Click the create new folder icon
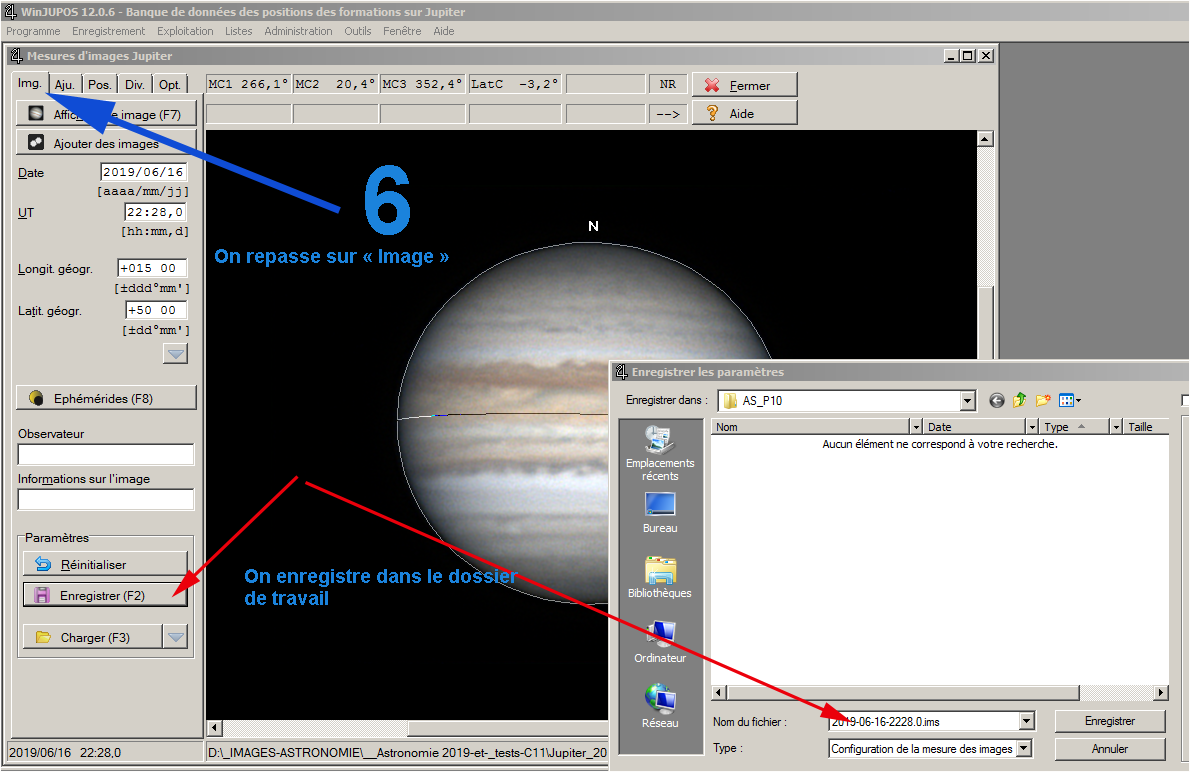1190x772 pixels. (1043, 400)
